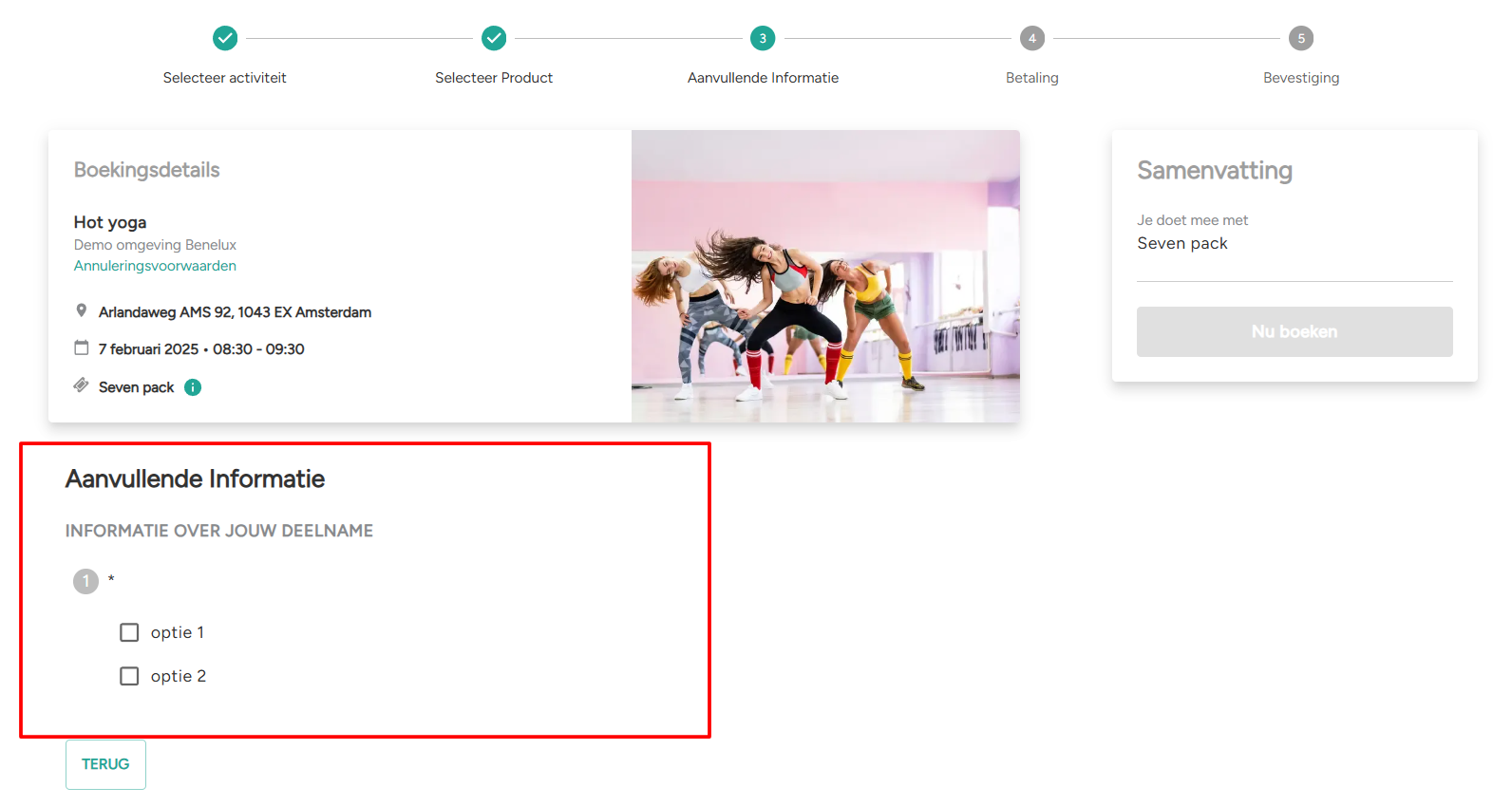Viewport: 1512px width, 806px height.
Task: Click the Aanvullende Informatie section heading
Action: [x=196, y=478]
